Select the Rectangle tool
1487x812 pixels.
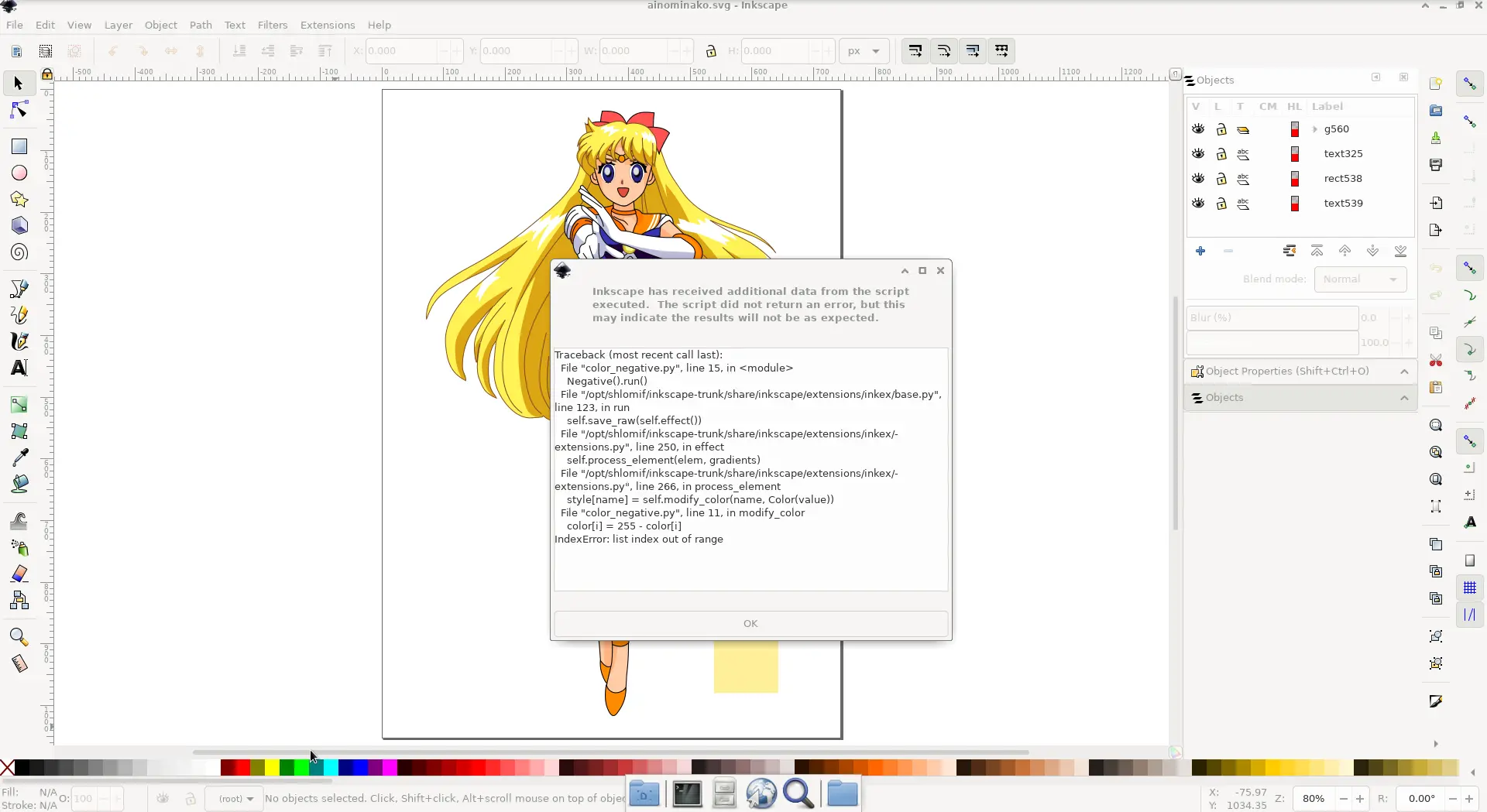click(19, 146)
